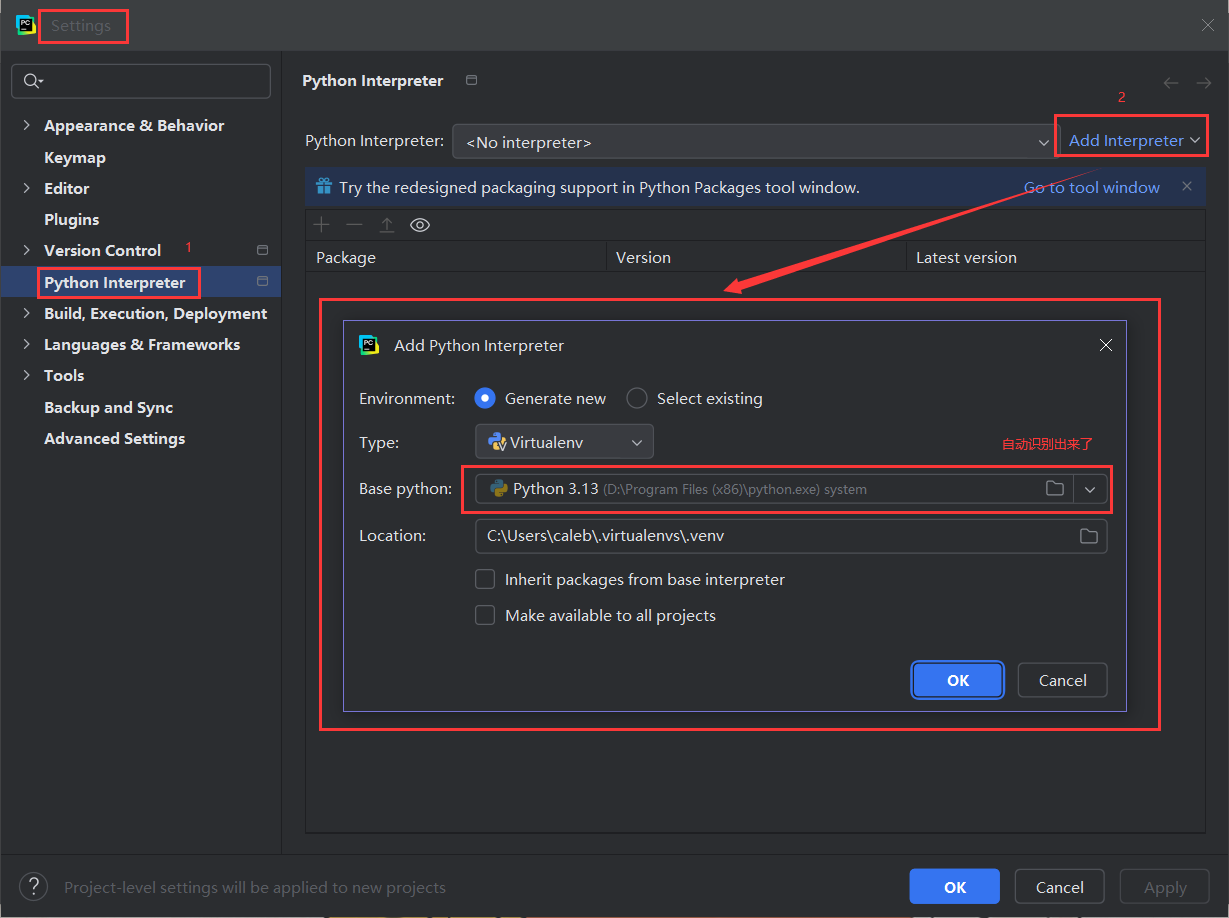
Task: Enable Inherit packages from base interpreter
Action: [x=485, y=579]
